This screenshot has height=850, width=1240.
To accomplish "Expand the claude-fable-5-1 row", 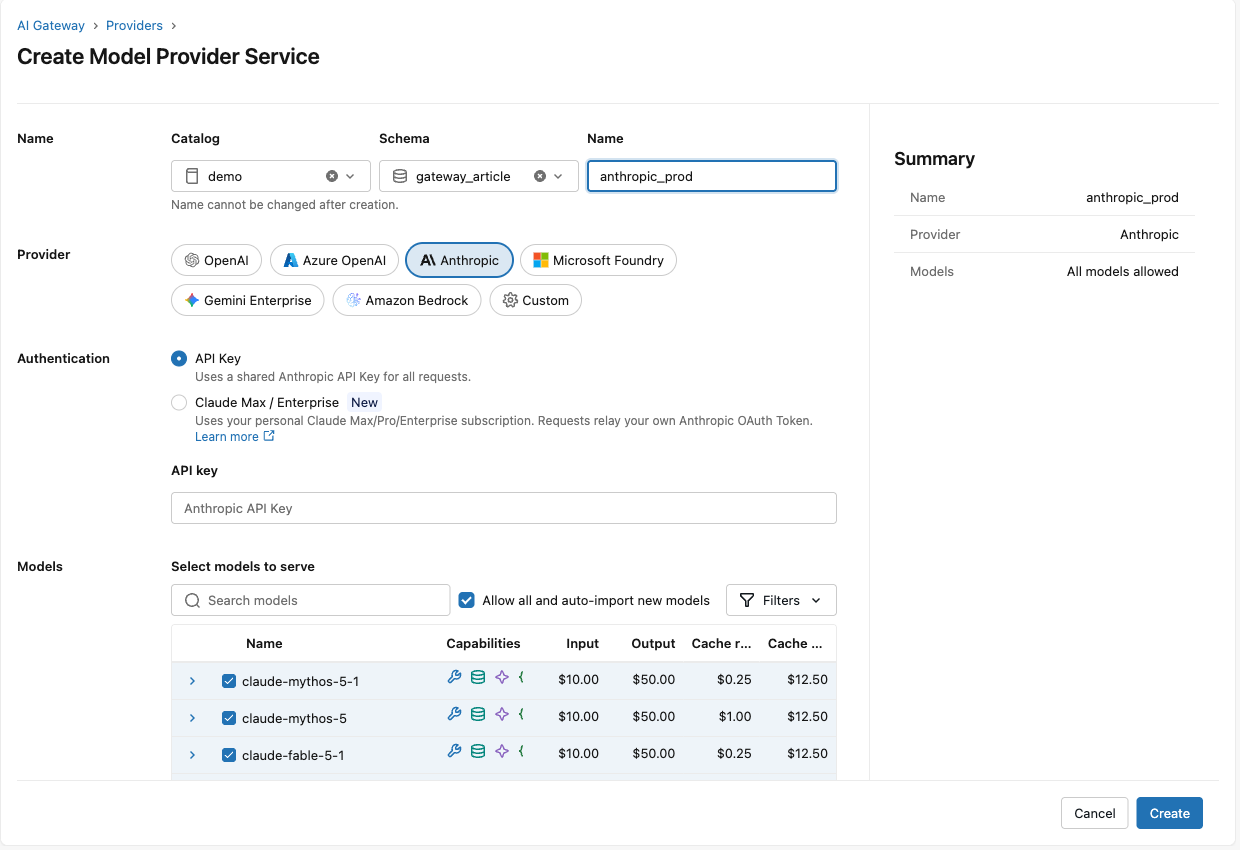I will click(x=193, y=755).
